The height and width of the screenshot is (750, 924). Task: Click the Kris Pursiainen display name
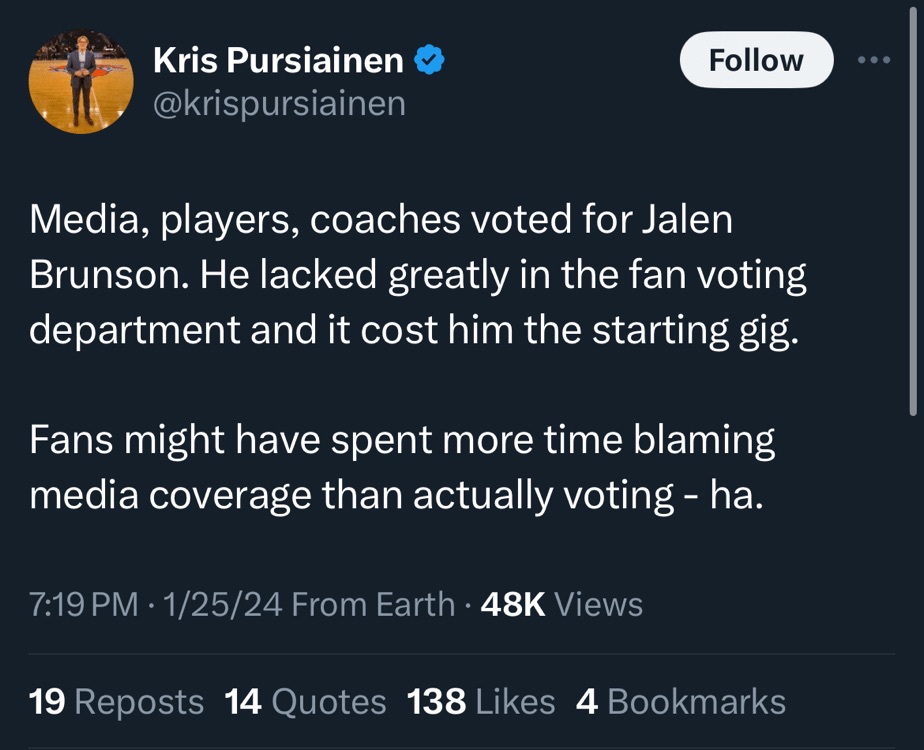[278, 61]
